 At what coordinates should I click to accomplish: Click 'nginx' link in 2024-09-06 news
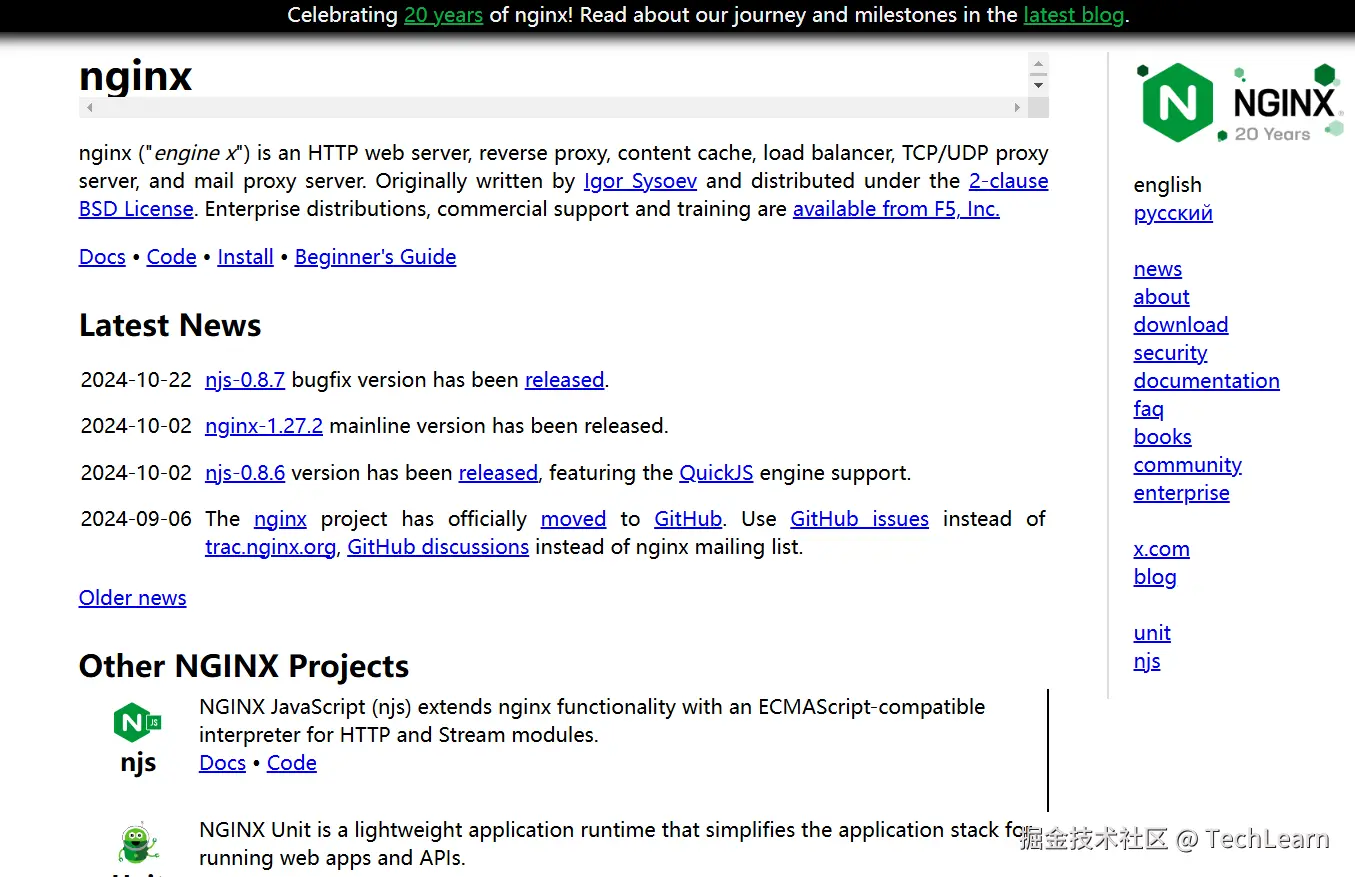click(280, 519)
